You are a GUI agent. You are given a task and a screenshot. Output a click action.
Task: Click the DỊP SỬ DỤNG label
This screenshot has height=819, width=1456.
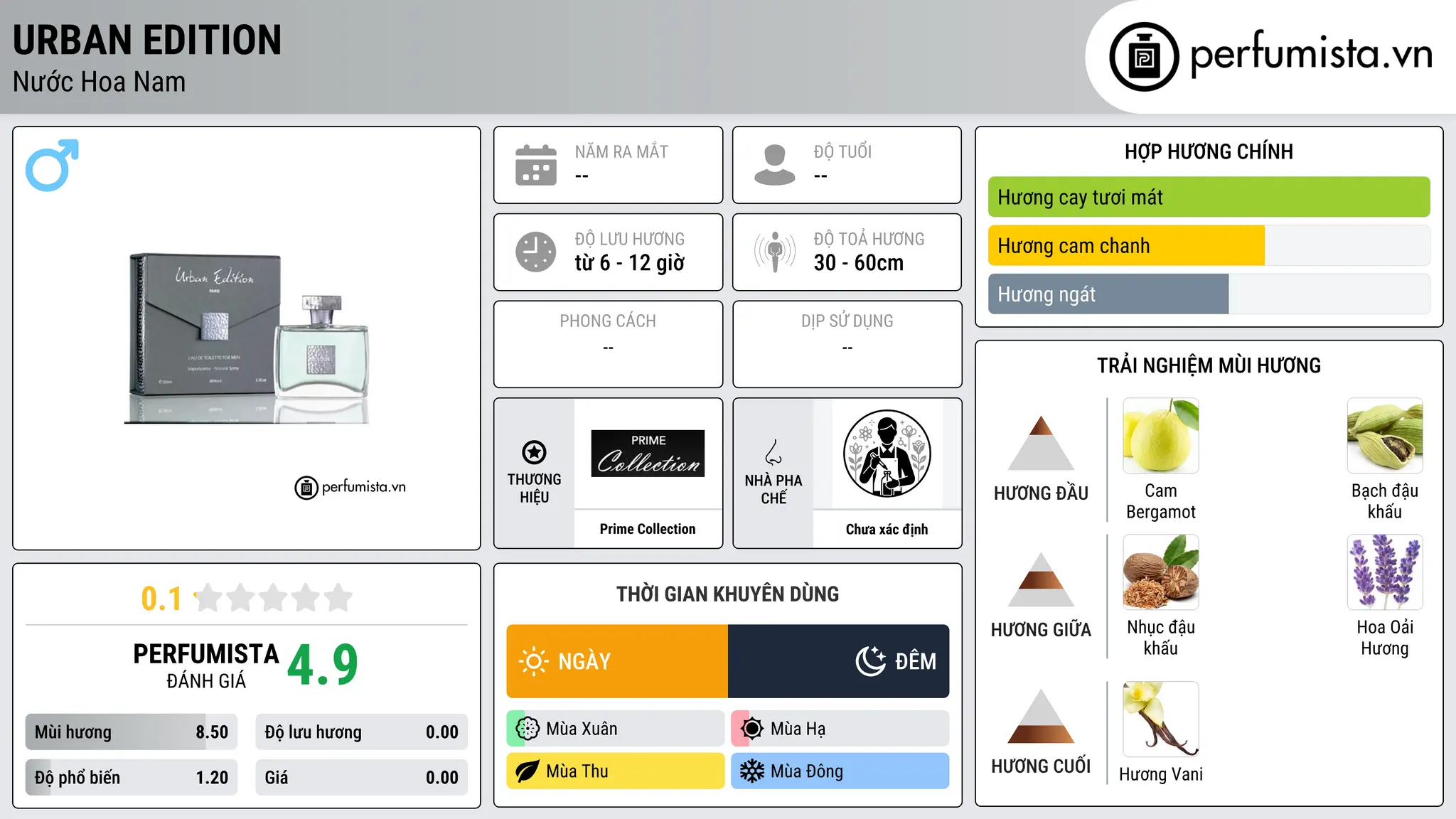coord(847,321)
